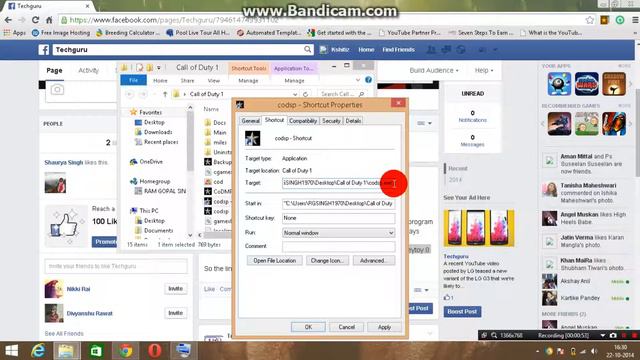Viewport: 640px width, 360px height.
Task: Click OK in Shortcut Properties
Action: pyautogui.click(x=308, y=327)
